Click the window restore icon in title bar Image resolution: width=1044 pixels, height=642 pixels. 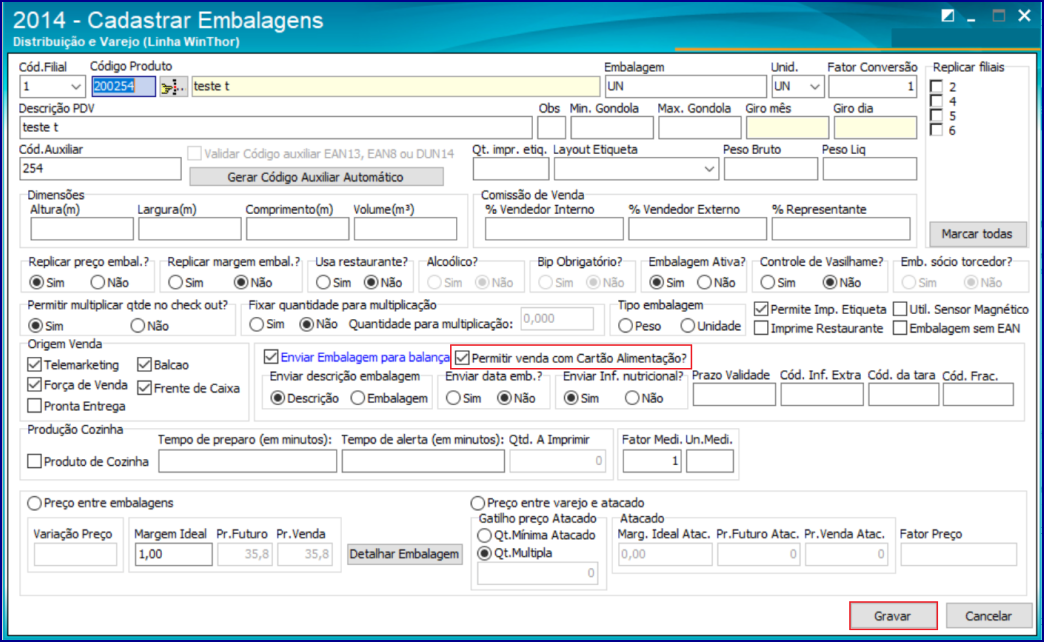(947, 15)
